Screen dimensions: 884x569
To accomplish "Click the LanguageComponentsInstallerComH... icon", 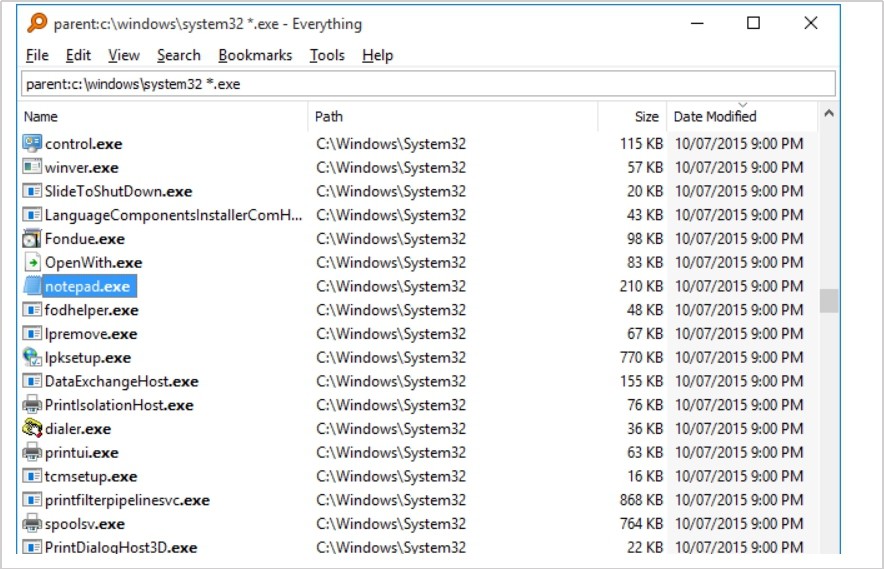I will tap(32, 214).
